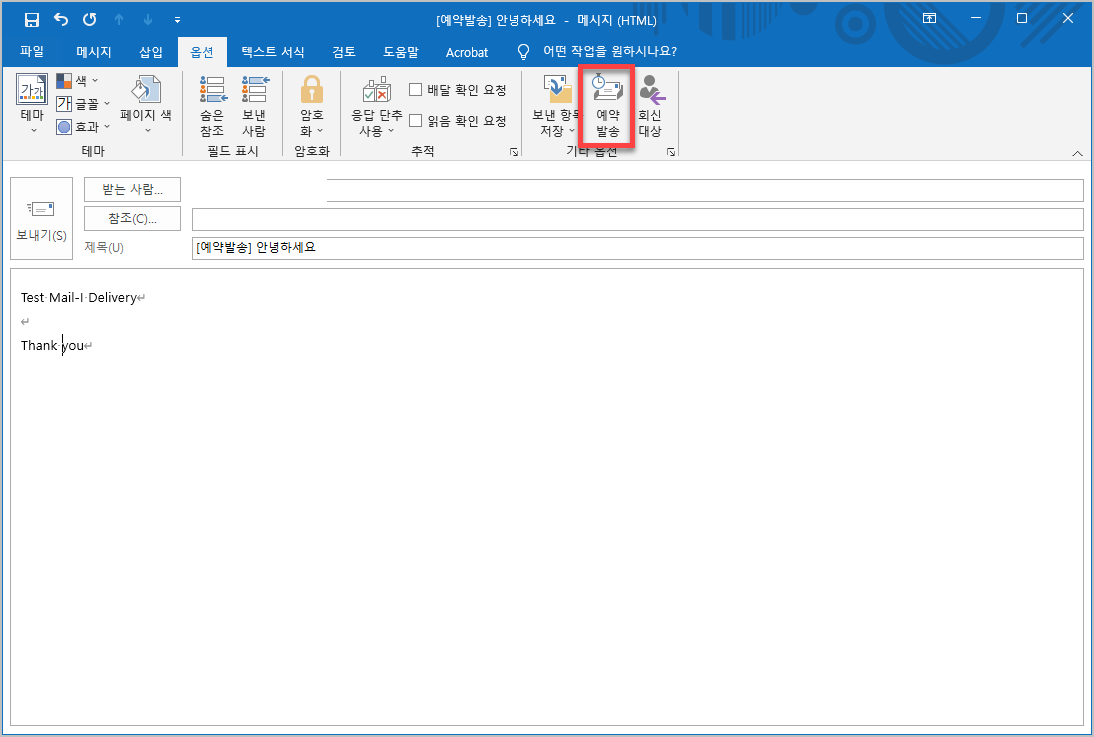Switch to the 메시지 tab
This screenshot has height=737, width=1094.
(93, 52)
